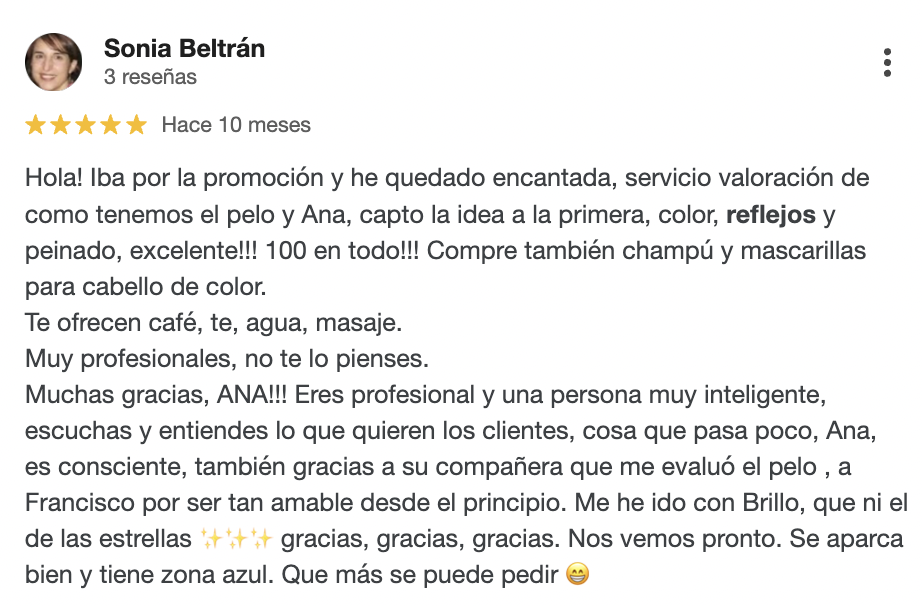Click the "3 reseñas" reviewer count
Screen dimensions: 922x606
pyautogui.click(x=150, y=77)
